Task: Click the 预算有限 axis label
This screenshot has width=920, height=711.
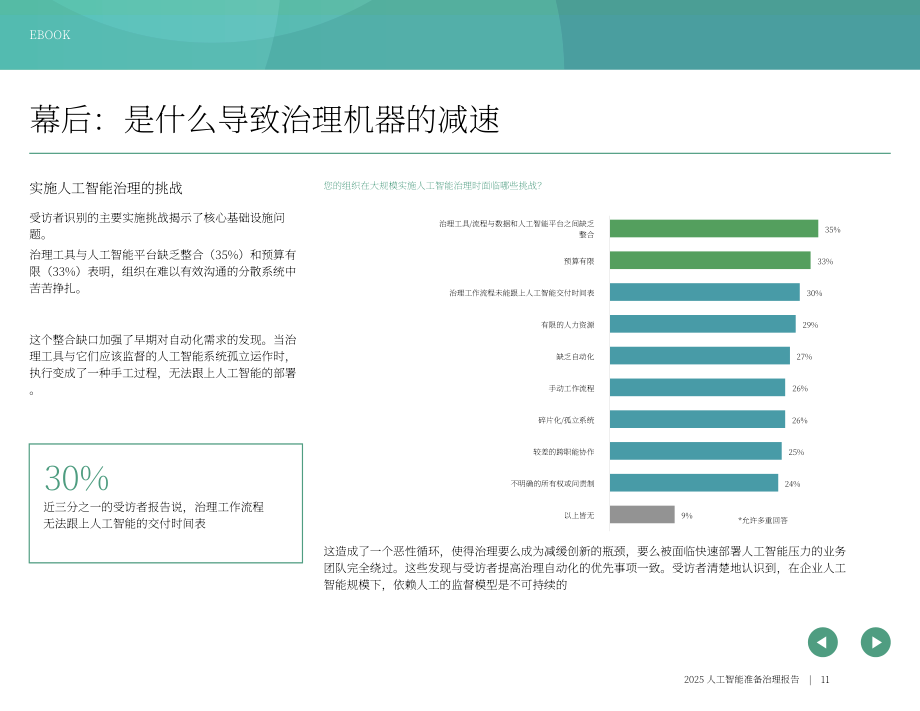Action: coord(579,261)
